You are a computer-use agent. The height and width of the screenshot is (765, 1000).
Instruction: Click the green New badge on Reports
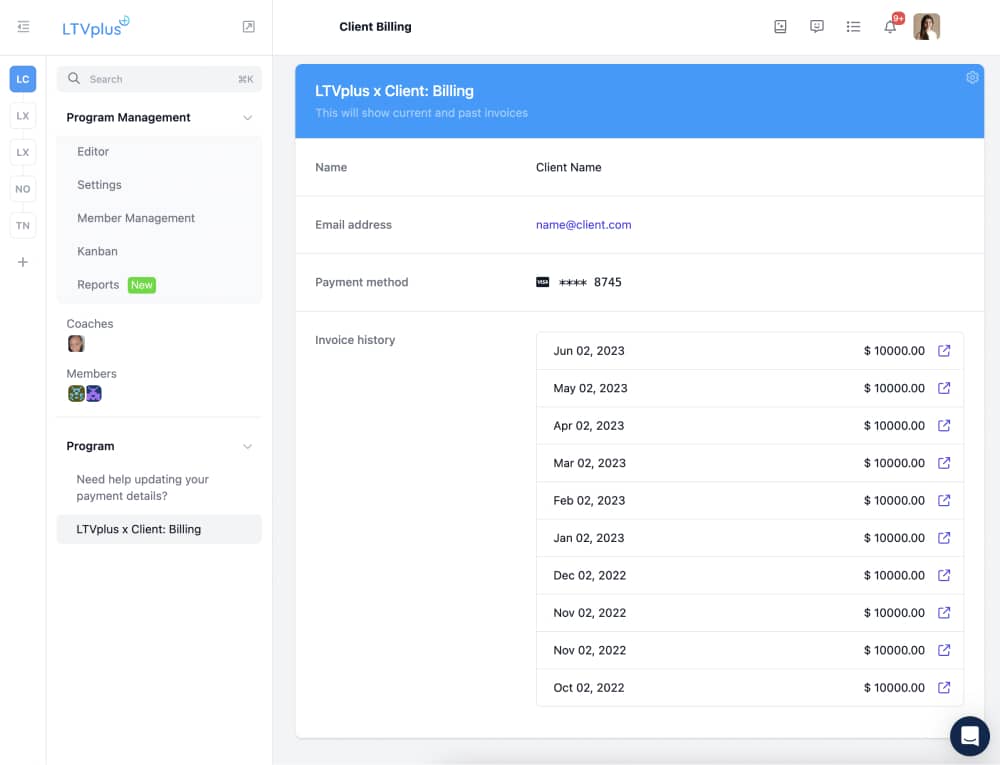point(142,285)
